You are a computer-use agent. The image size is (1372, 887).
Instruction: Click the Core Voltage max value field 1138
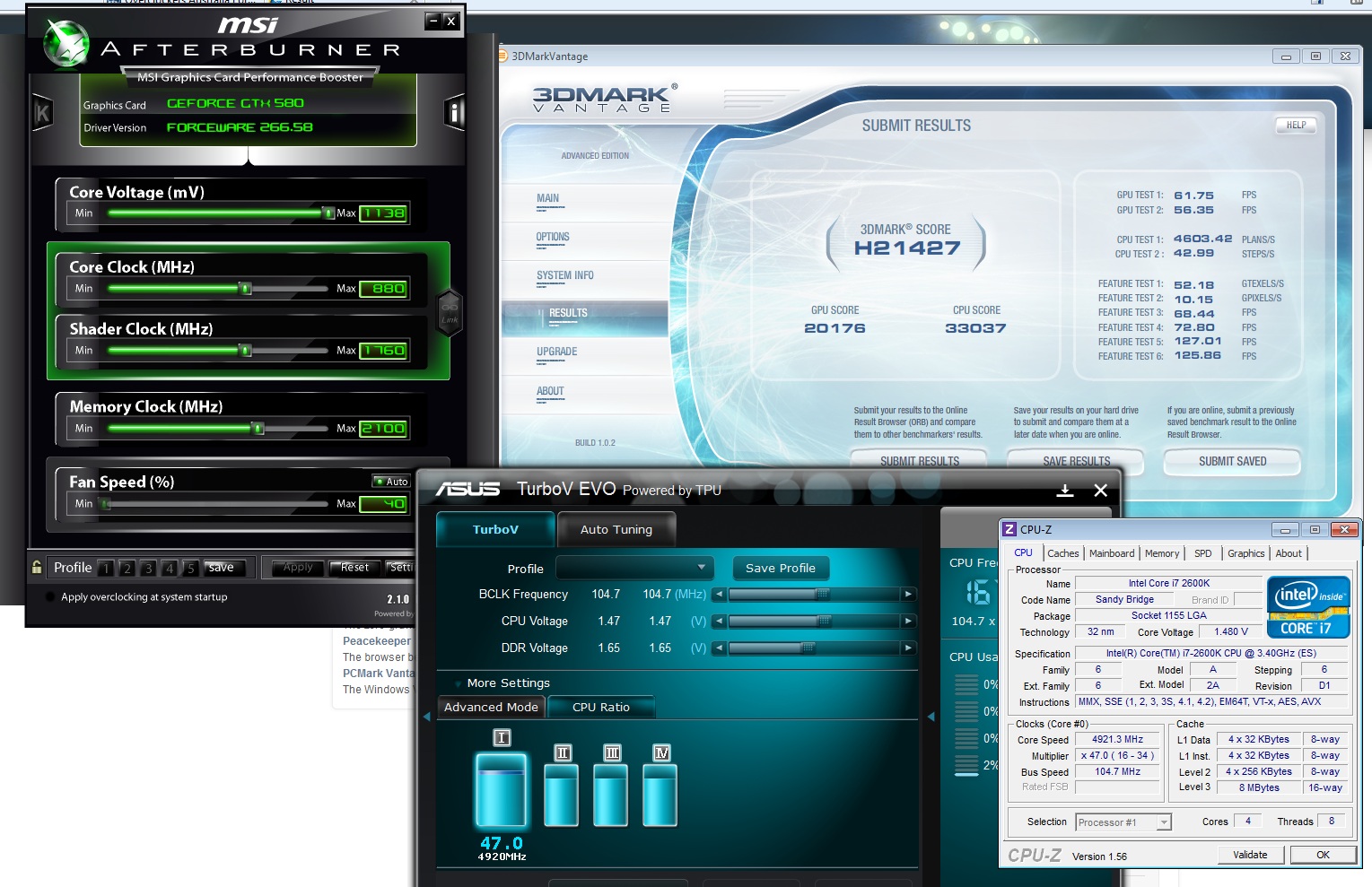[384, 213]
